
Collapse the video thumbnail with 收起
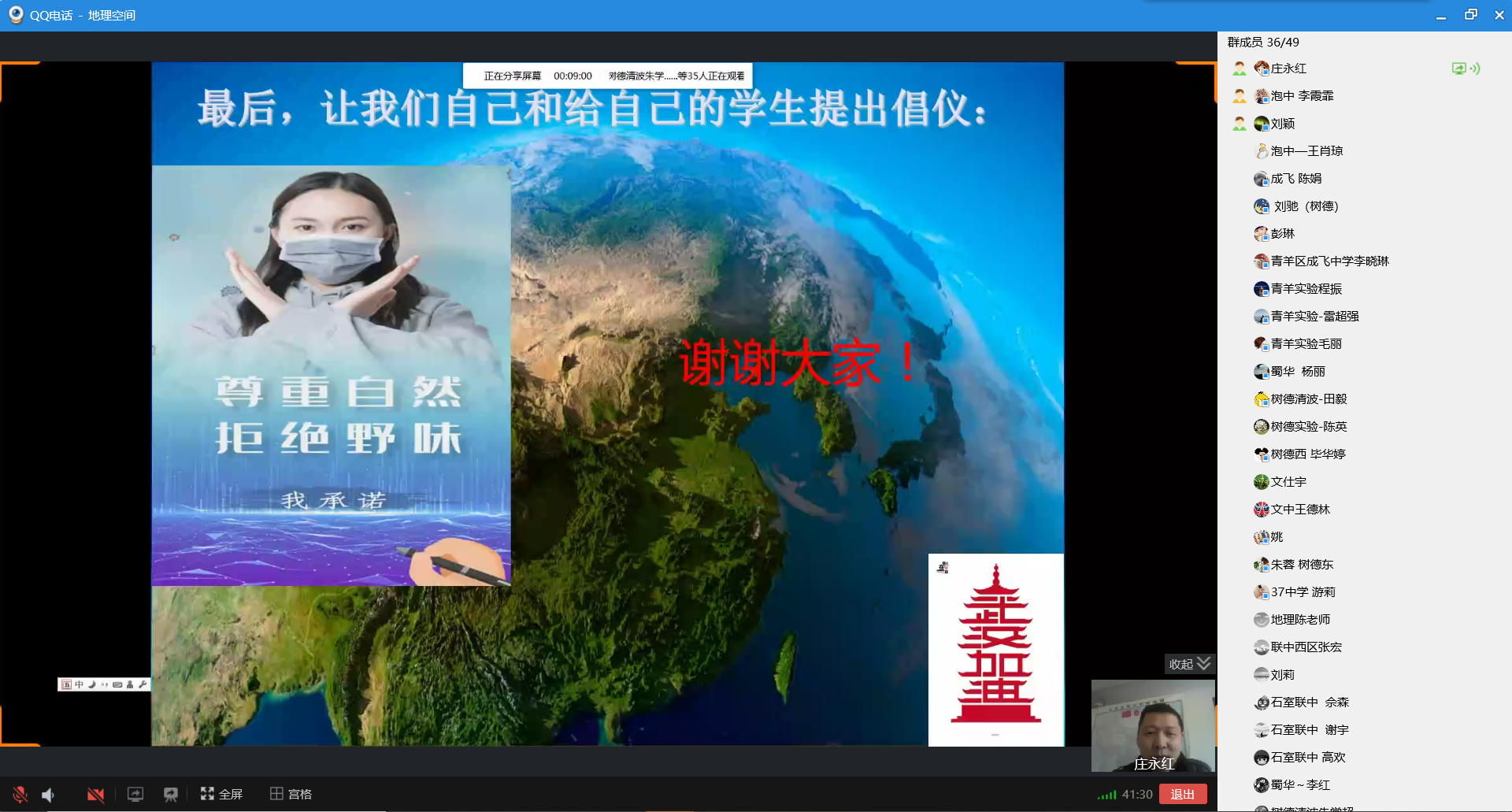coord(1189,664)
